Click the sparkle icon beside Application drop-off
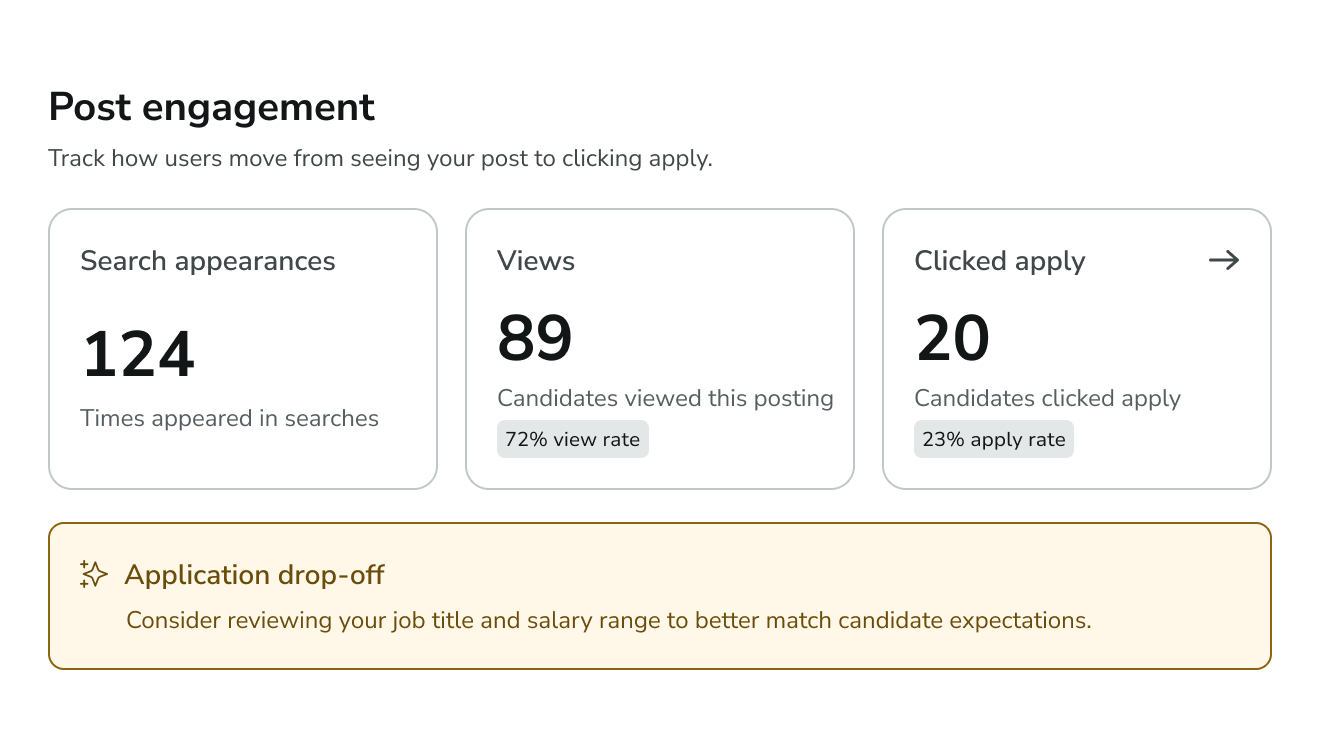This screenshot has height=750, width=1320. point(93,574)
